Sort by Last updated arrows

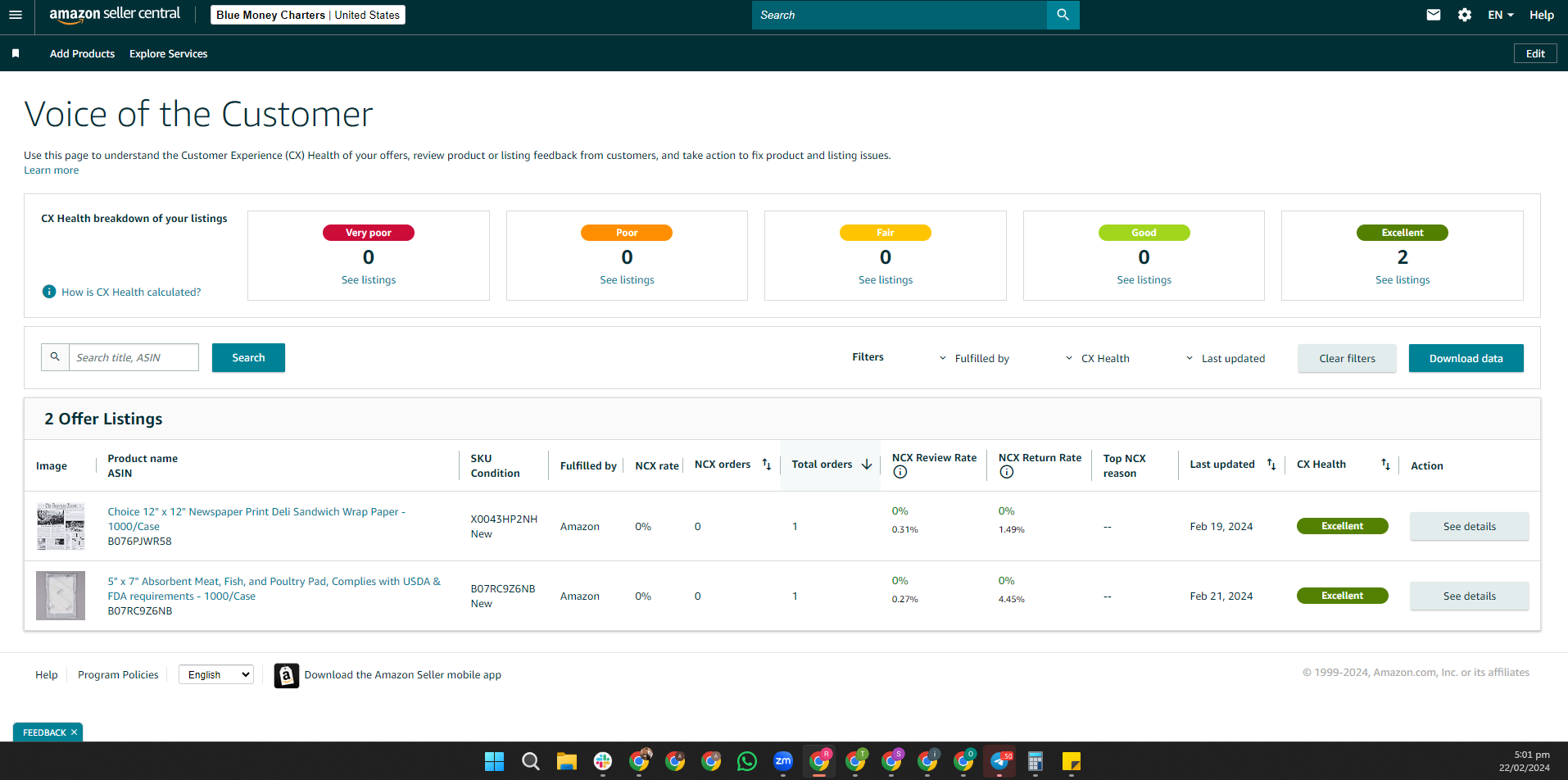click(x=1271, y=465)
